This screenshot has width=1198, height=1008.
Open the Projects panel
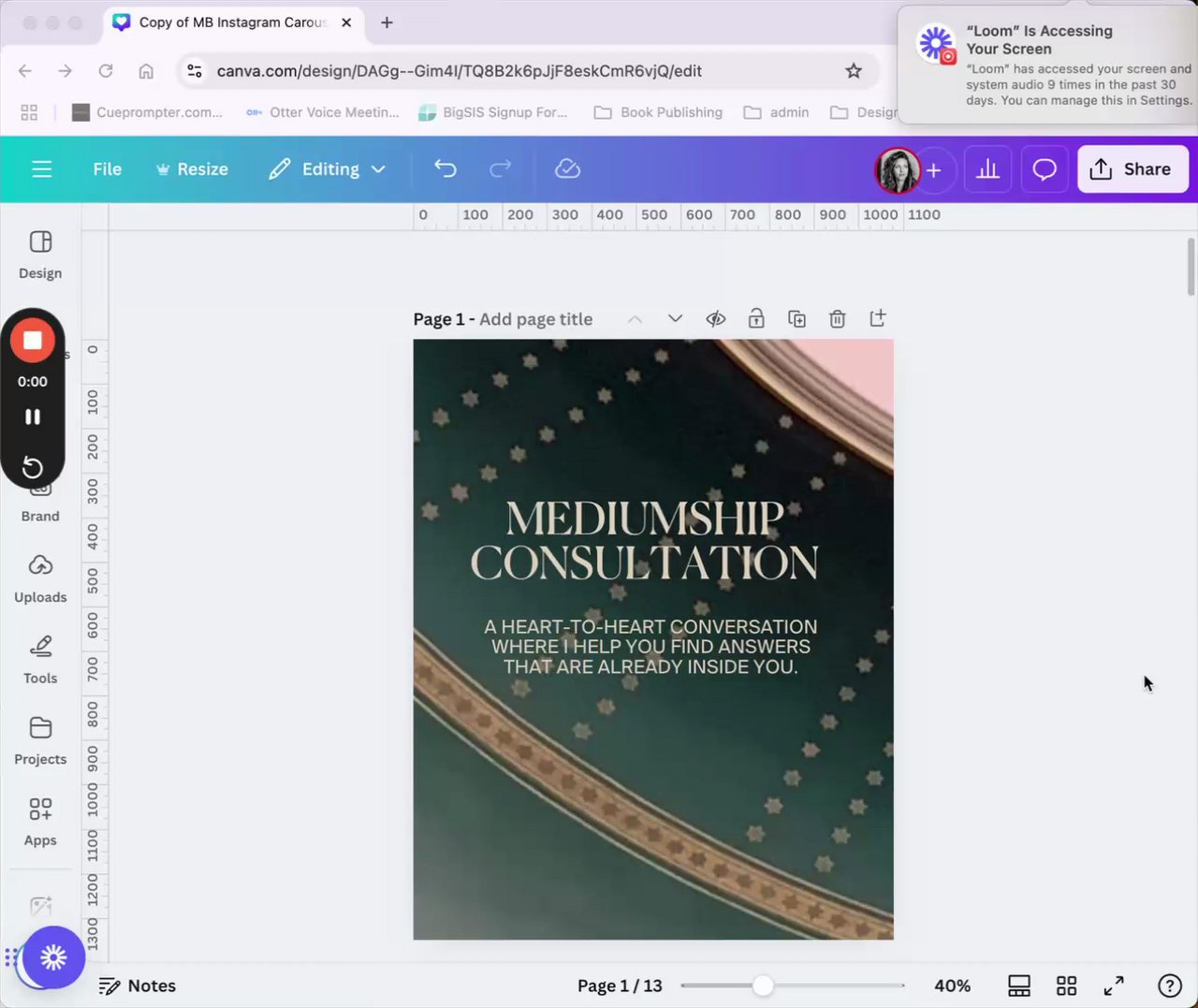pyautogui.click(x=40, y=740)
